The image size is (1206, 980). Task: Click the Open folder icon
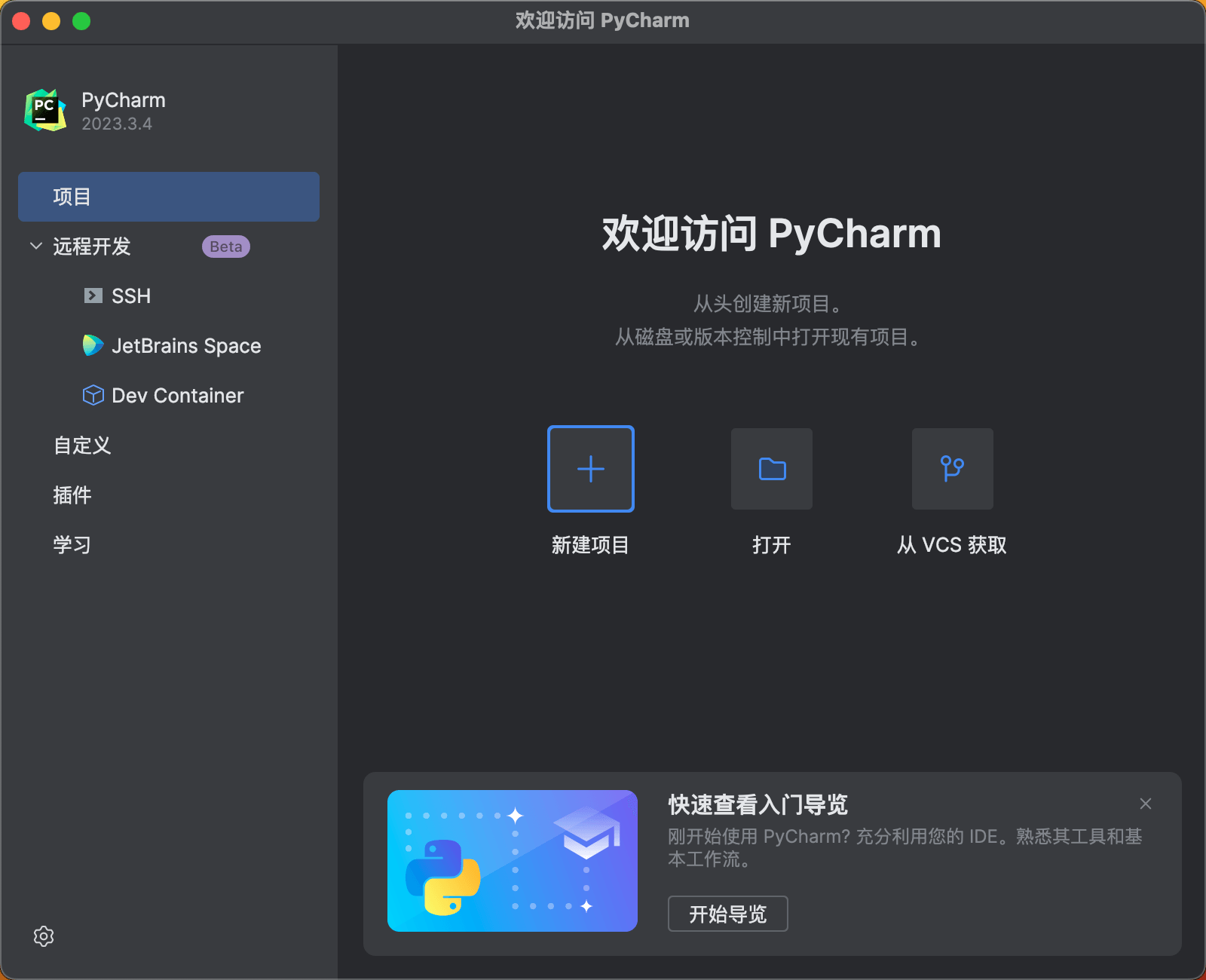(772, 469)
